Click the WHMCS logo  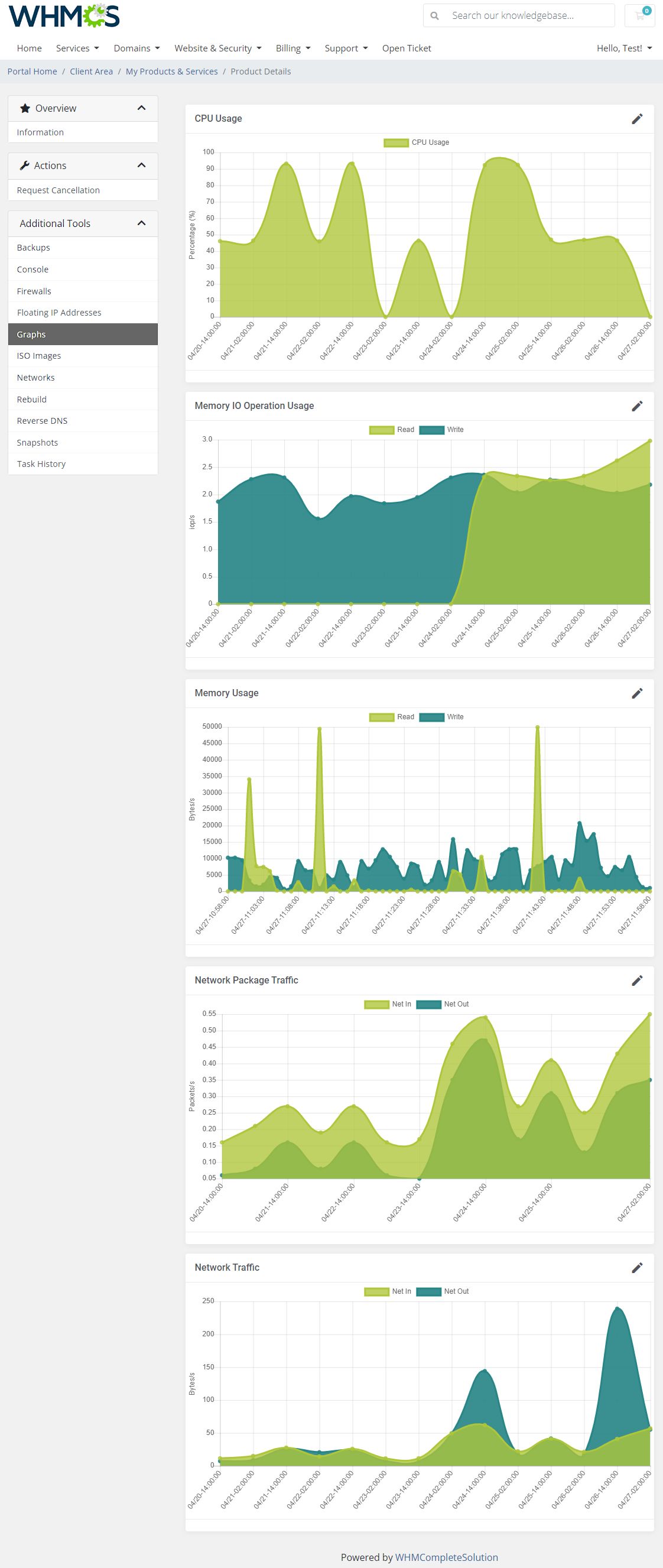[x=64, y=16]
